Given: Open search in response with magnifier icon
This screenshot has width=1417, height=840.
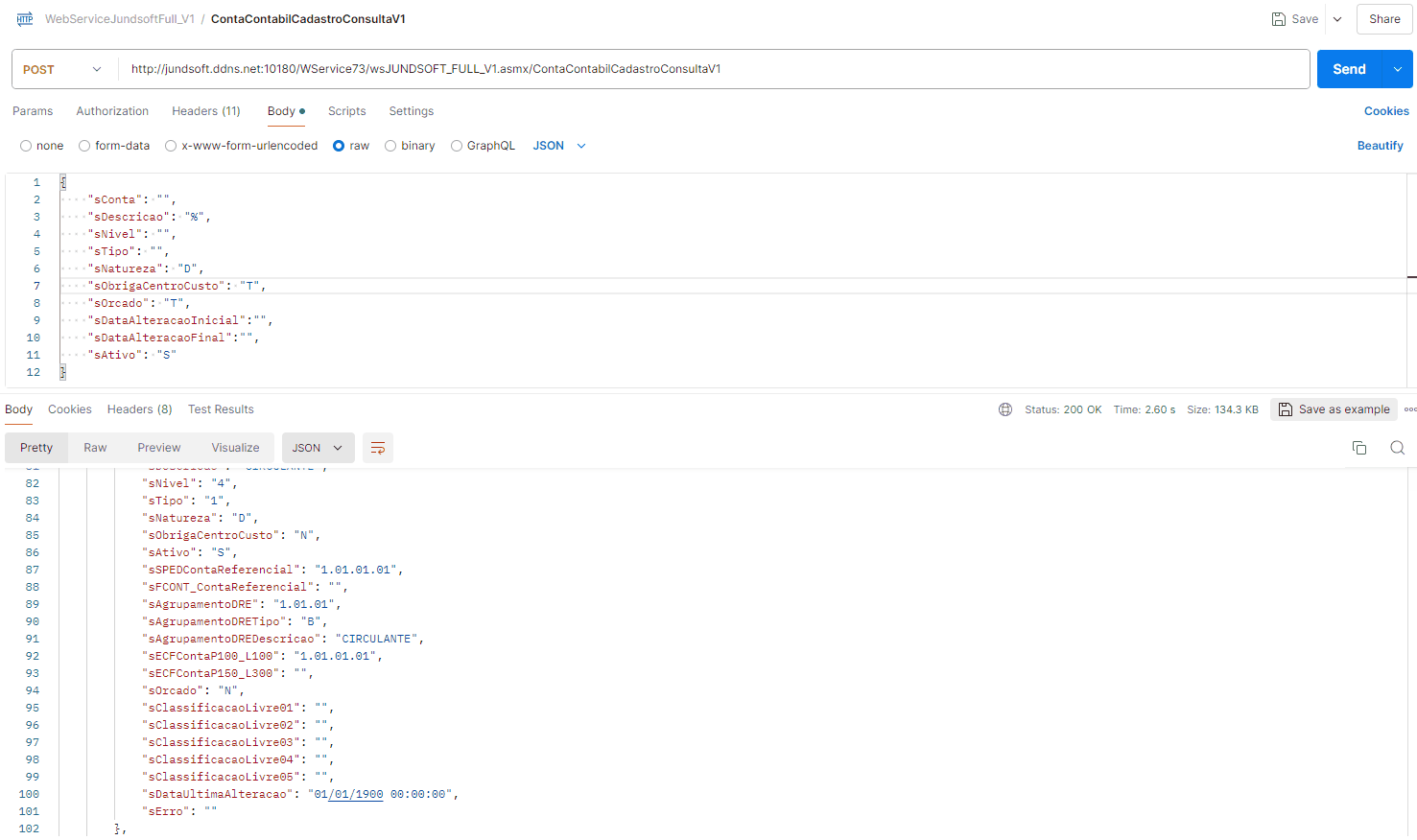Looking at the screenshot, I should 1397,448.
